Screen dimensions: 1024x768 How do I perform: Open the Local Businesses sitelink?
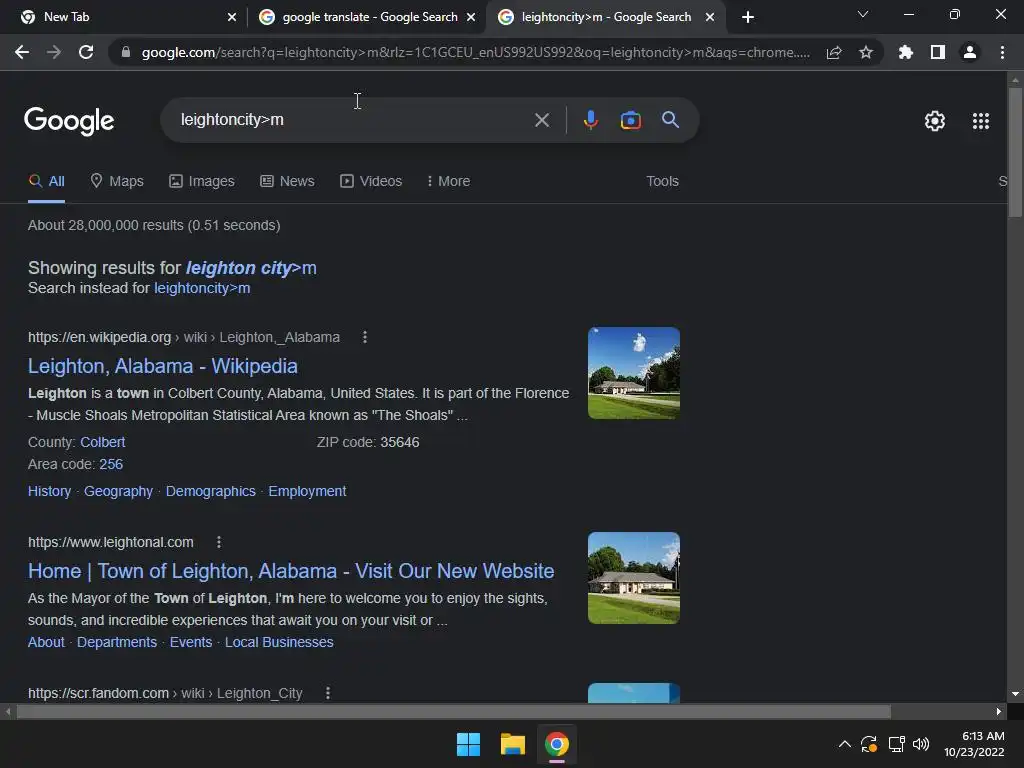point(279,642)
